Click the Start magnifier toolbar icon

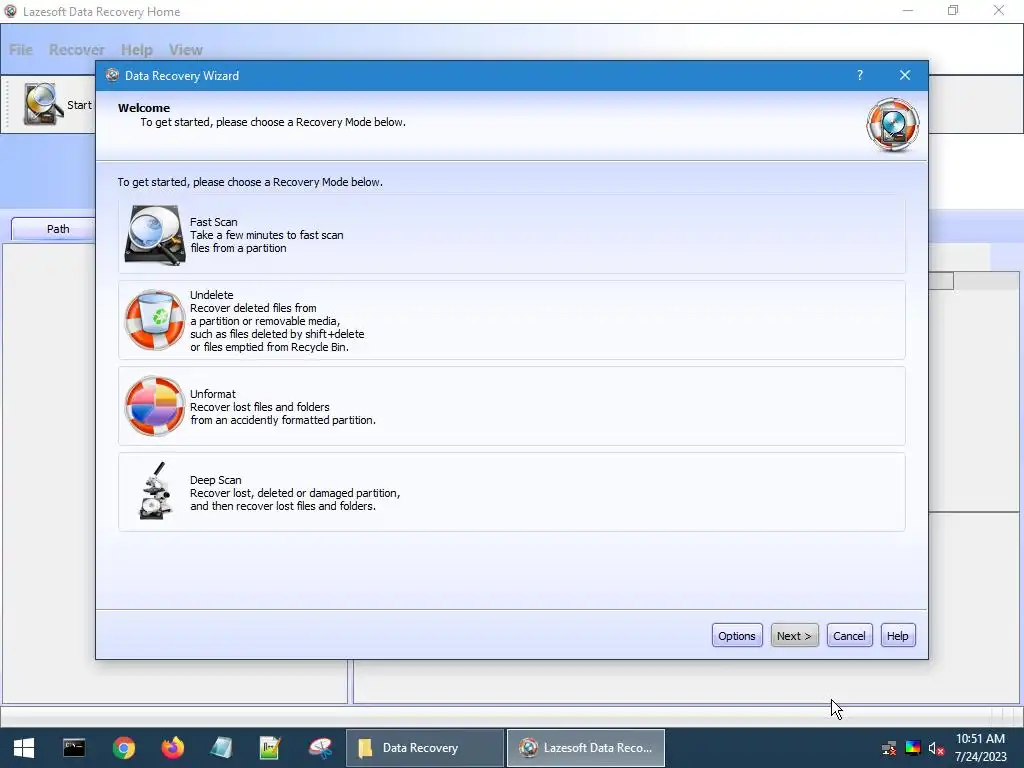(x=43, y=104)
